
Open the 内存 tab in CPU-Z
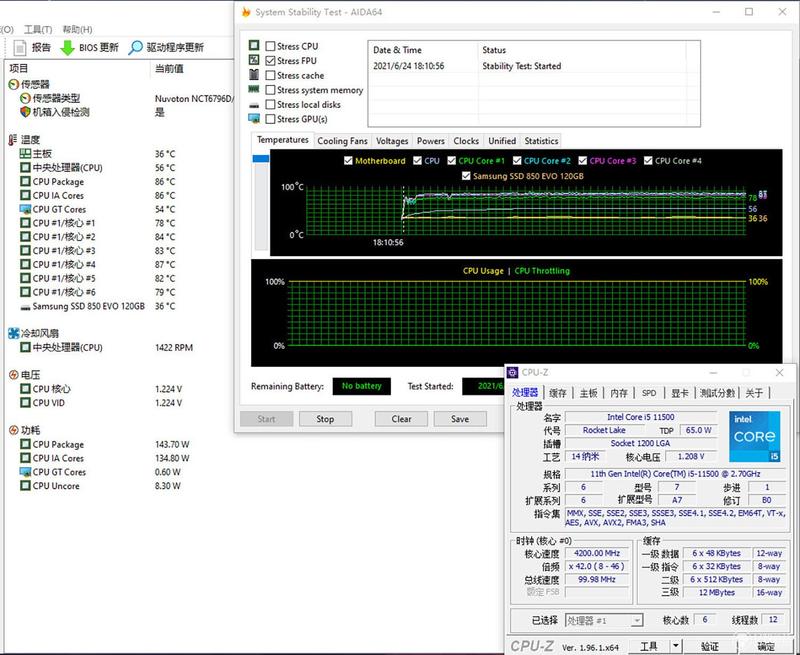coord(619,393)
